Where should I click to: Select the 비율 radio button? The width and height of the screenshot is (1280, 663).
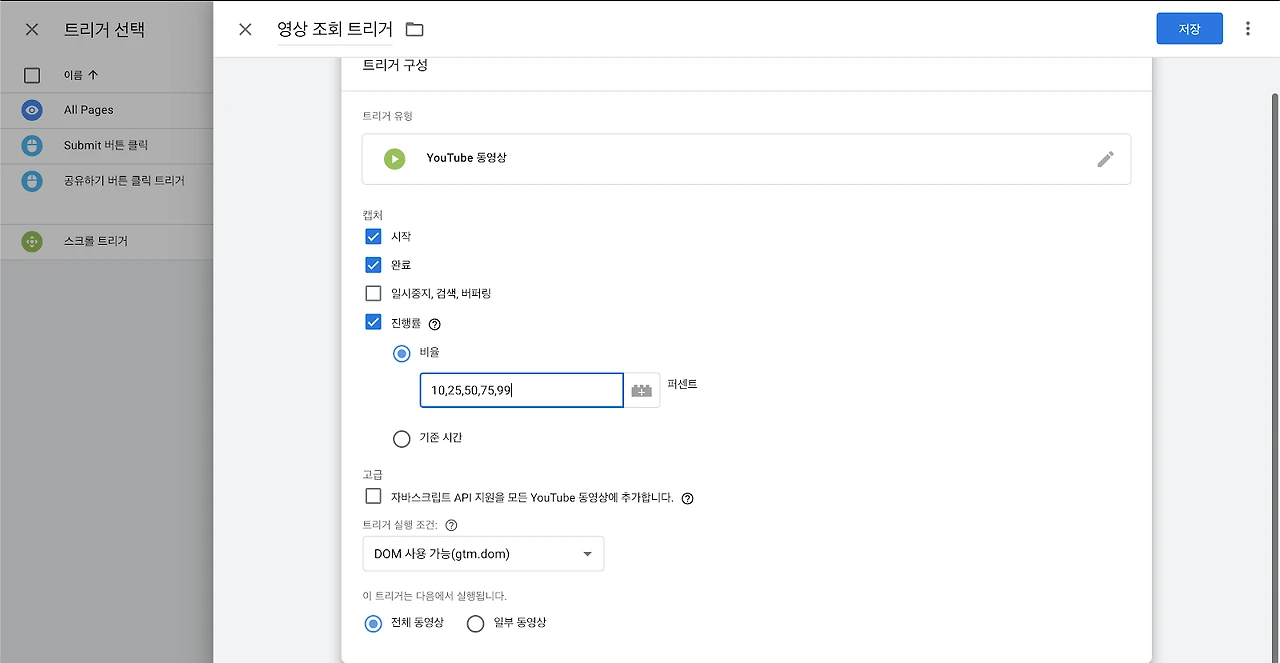402,353
